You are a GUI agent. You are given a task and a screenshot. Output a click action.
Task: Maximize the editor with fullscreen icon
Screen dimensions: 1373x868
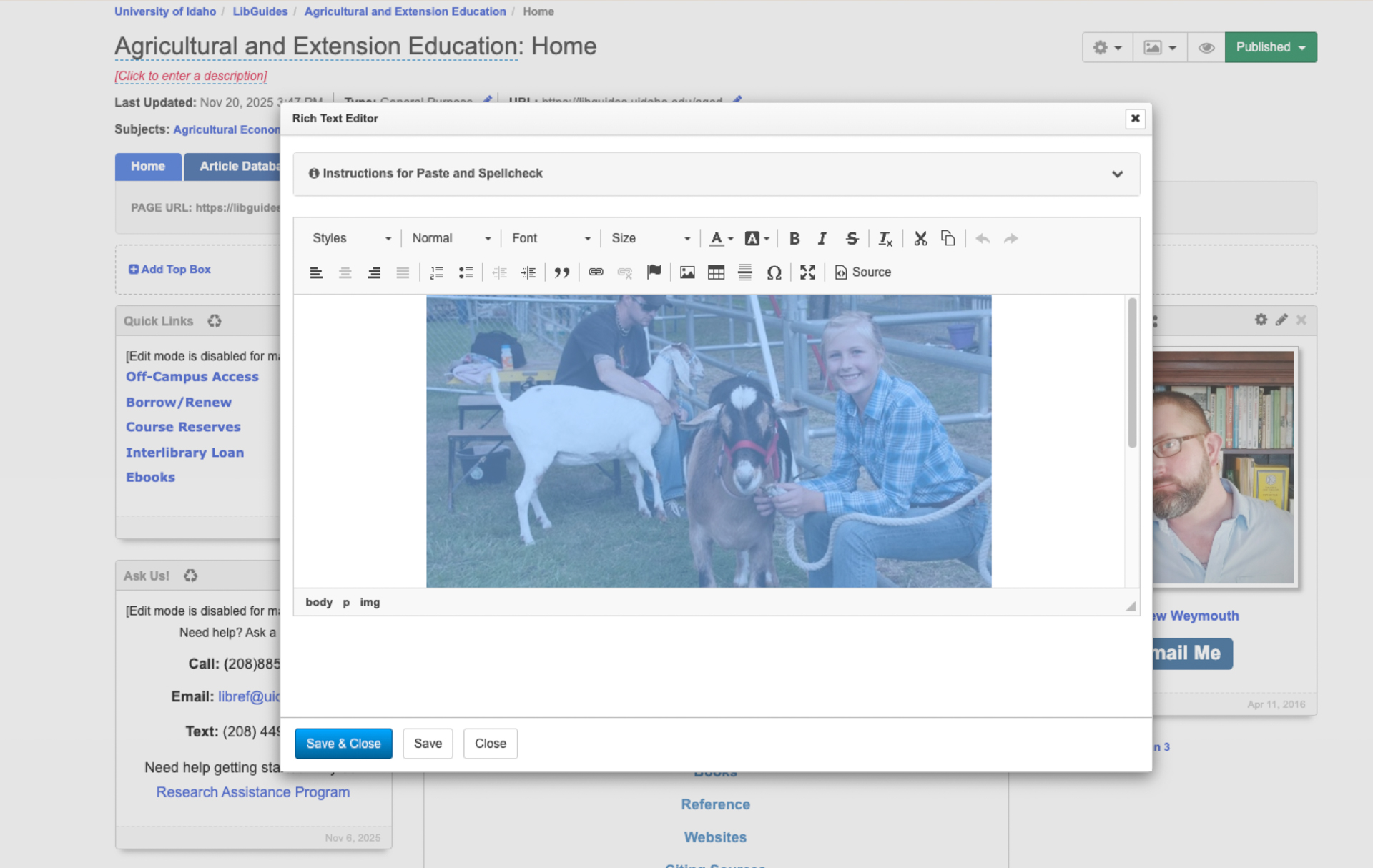coord(807,272)
